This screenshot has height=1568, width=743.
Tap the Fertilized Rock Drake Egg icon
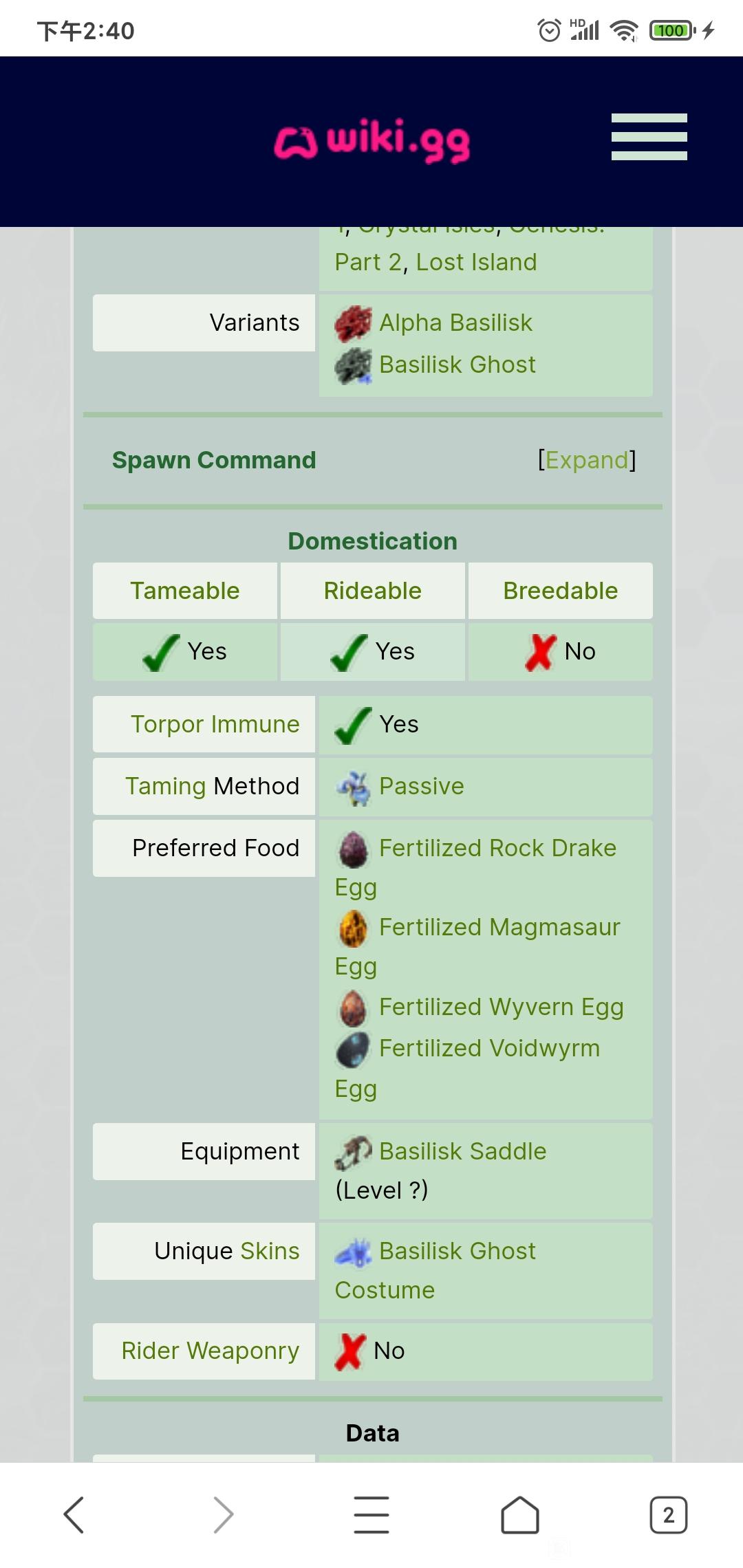click(x=353, y=849)
